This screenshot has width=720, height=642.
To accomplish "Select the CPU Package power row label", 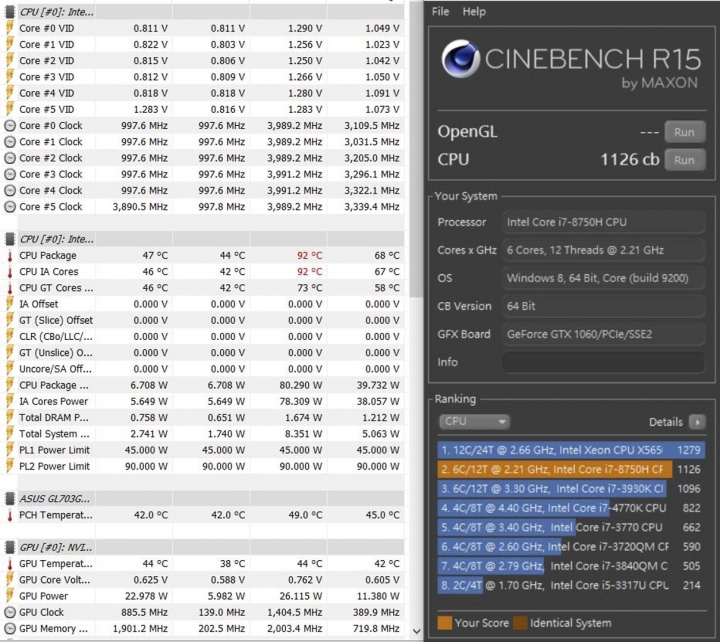I will pyautogui.click(x=54, y=385).
